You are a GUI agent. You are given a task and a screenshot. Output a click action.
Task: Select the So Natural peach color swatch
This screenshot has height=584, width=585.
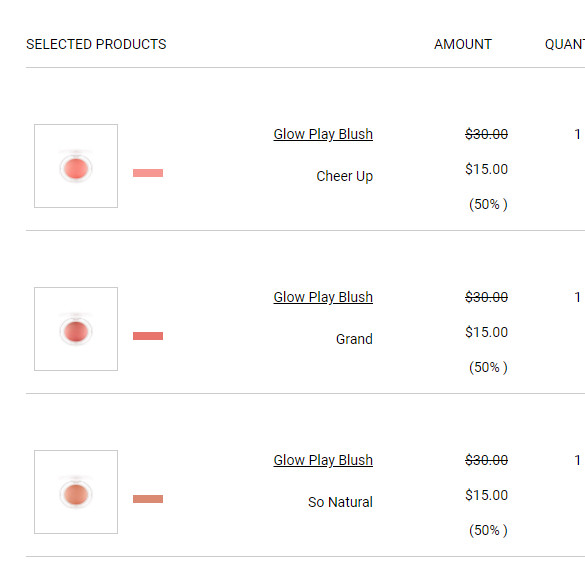point(148,499)
